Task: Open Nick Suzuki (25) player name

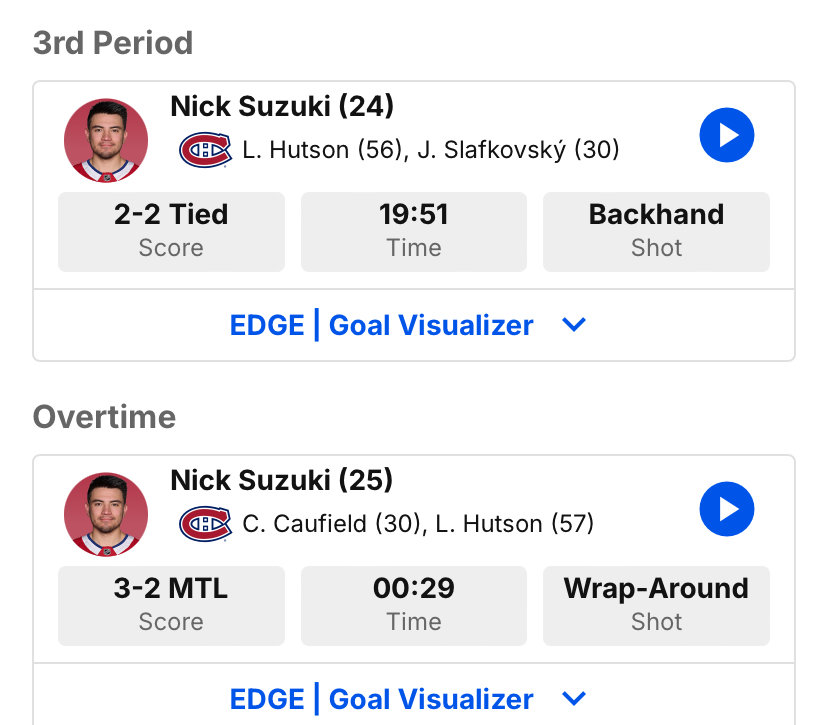Action: [281, 480]
